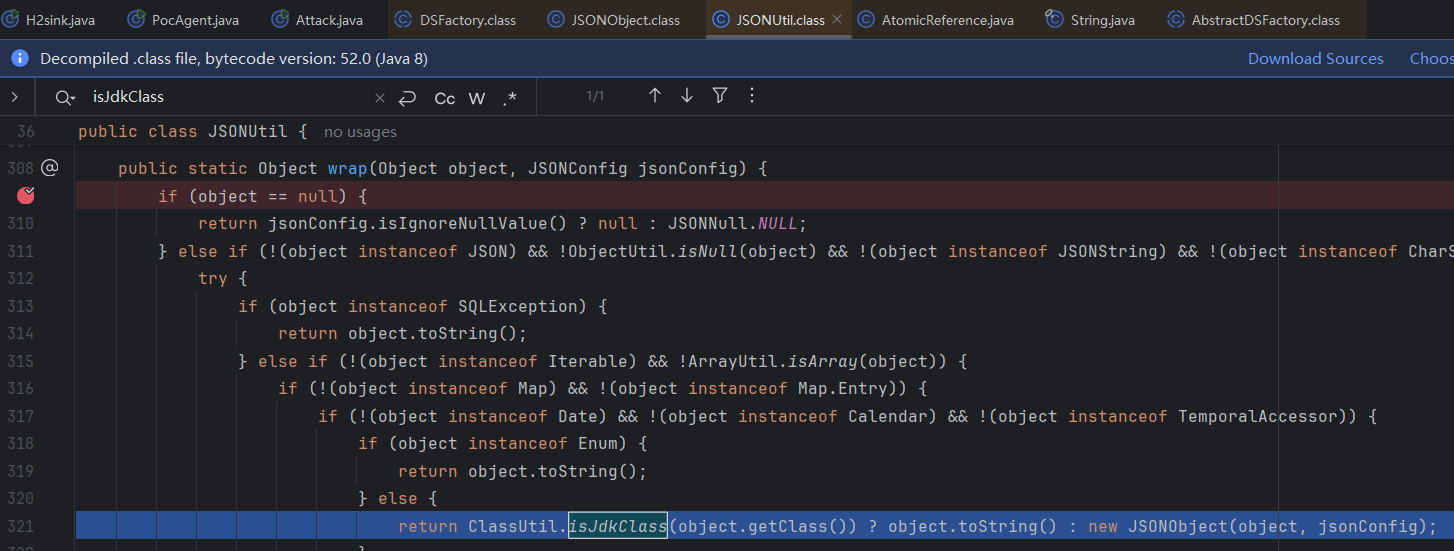Clear the isJdkClass search text
The width and height of the screenshot is (1454, 551).
click(x=379, y=98)
